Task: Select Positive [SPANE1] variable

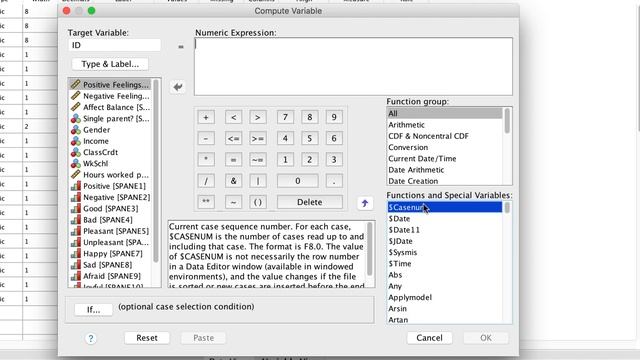Action: (109, 186)
